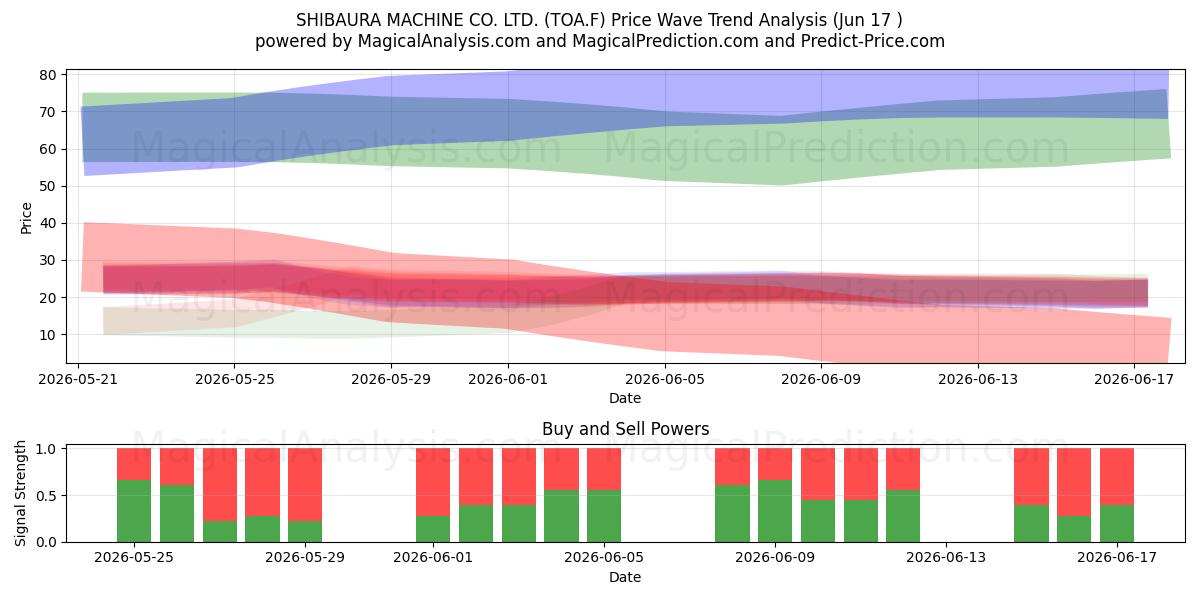Click the 'Buy and Sell Powers' chart title
This screenshot has width=1200, height=600.
(625, 429)
